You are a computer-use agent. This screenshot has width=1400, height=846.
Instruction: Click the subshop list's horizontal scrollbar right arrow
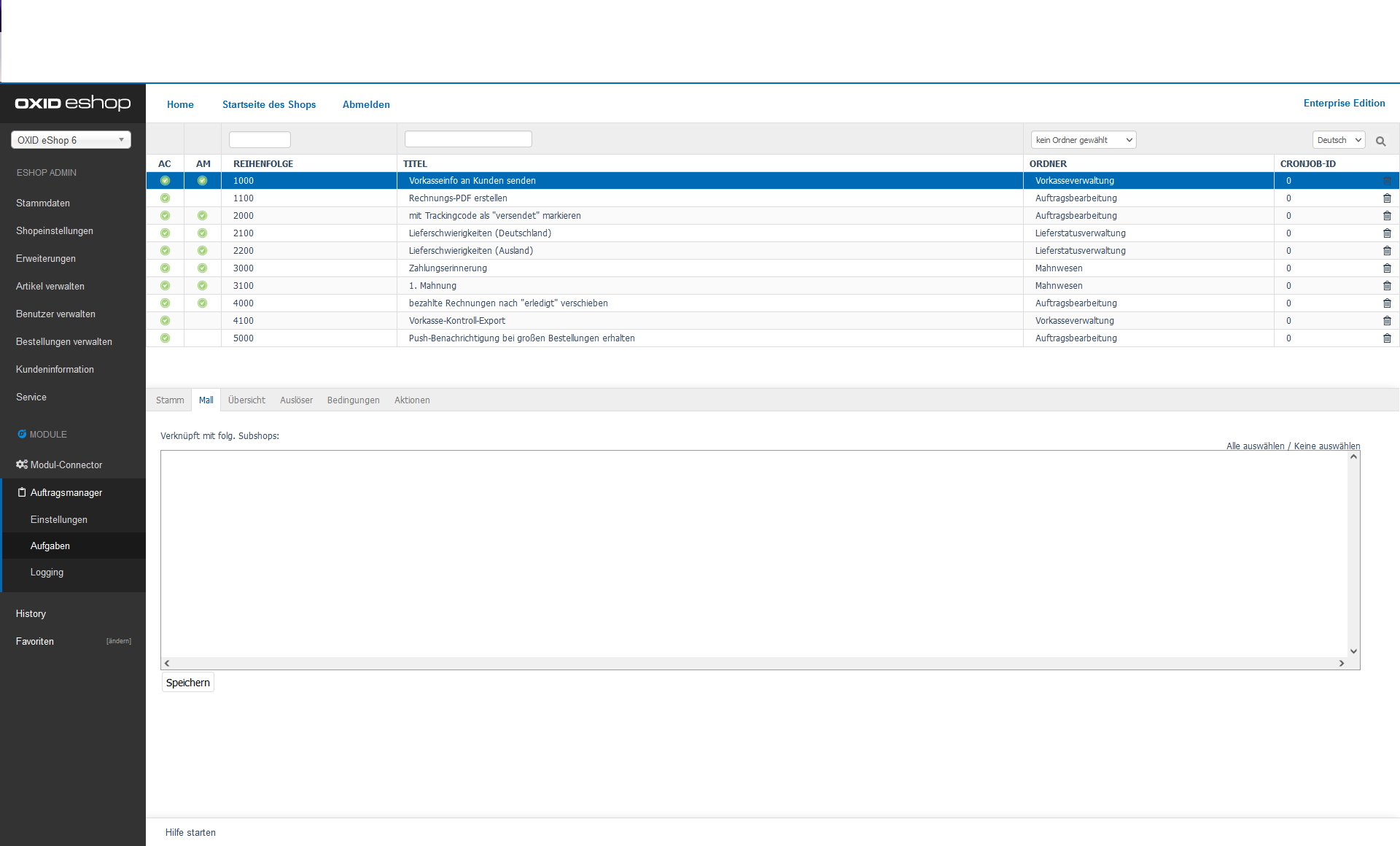[1341, 663]
